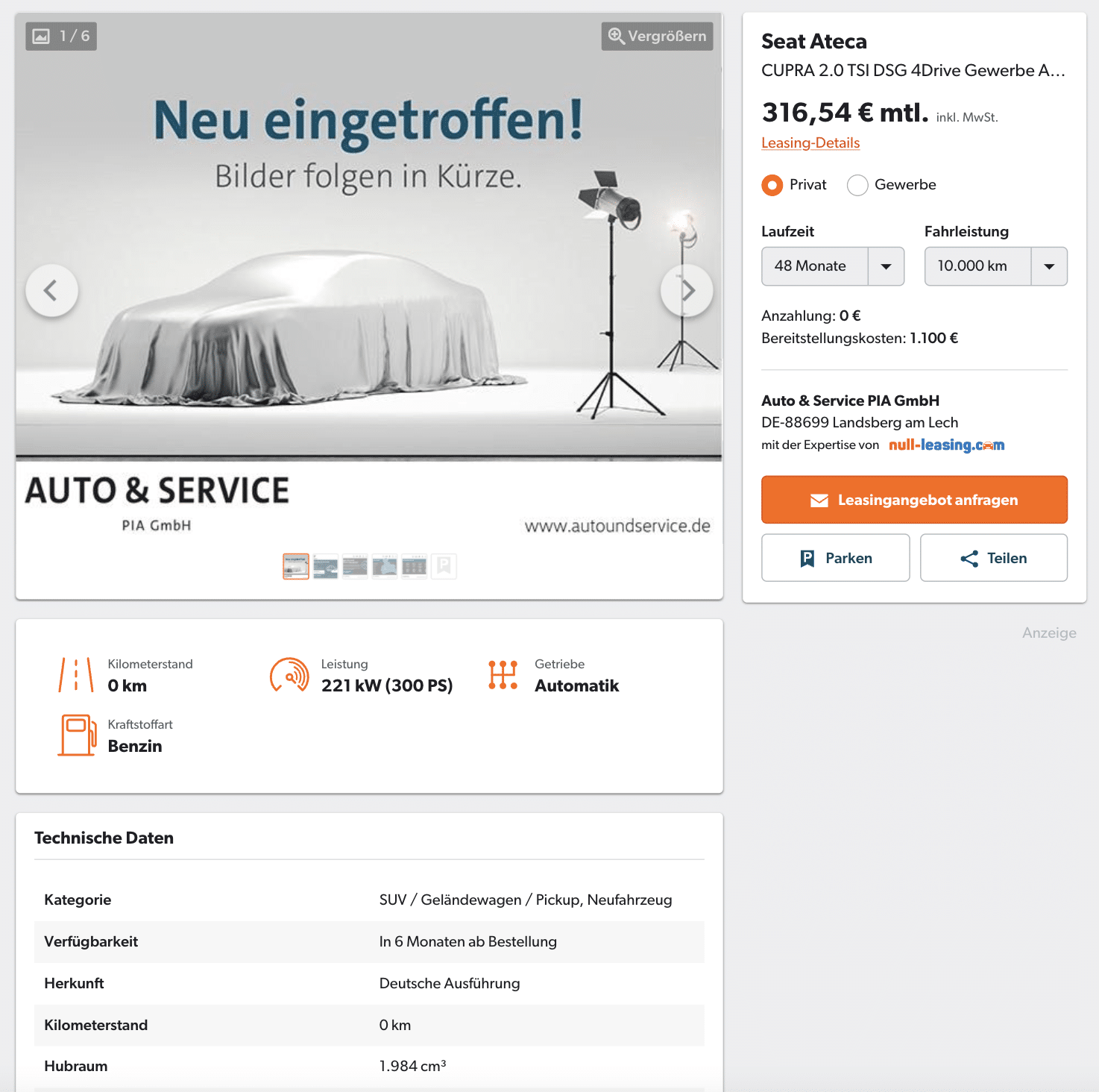Click the inkl. MwSt. note
Screen dimensions: 1099x1092
967,118
